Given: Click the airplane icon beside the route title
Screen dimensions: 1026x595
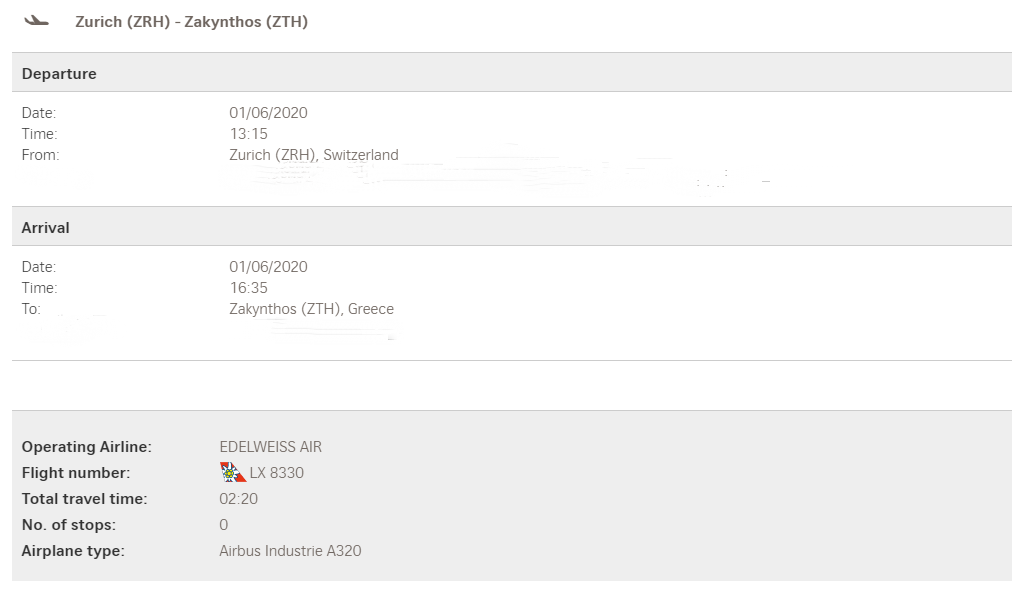Looking at the screenshot, I should coord(36,21).
